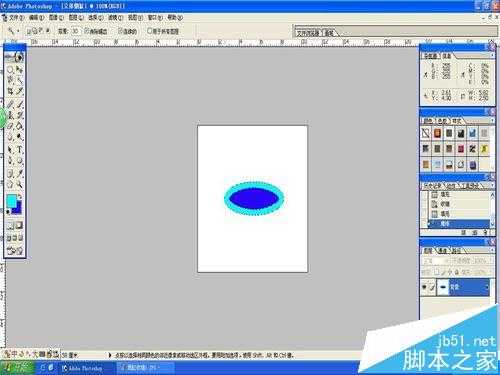Viewport: 500px width, 375px height.
Task: Select the Eyedropper tool
Action: click(x=19, y=173)
